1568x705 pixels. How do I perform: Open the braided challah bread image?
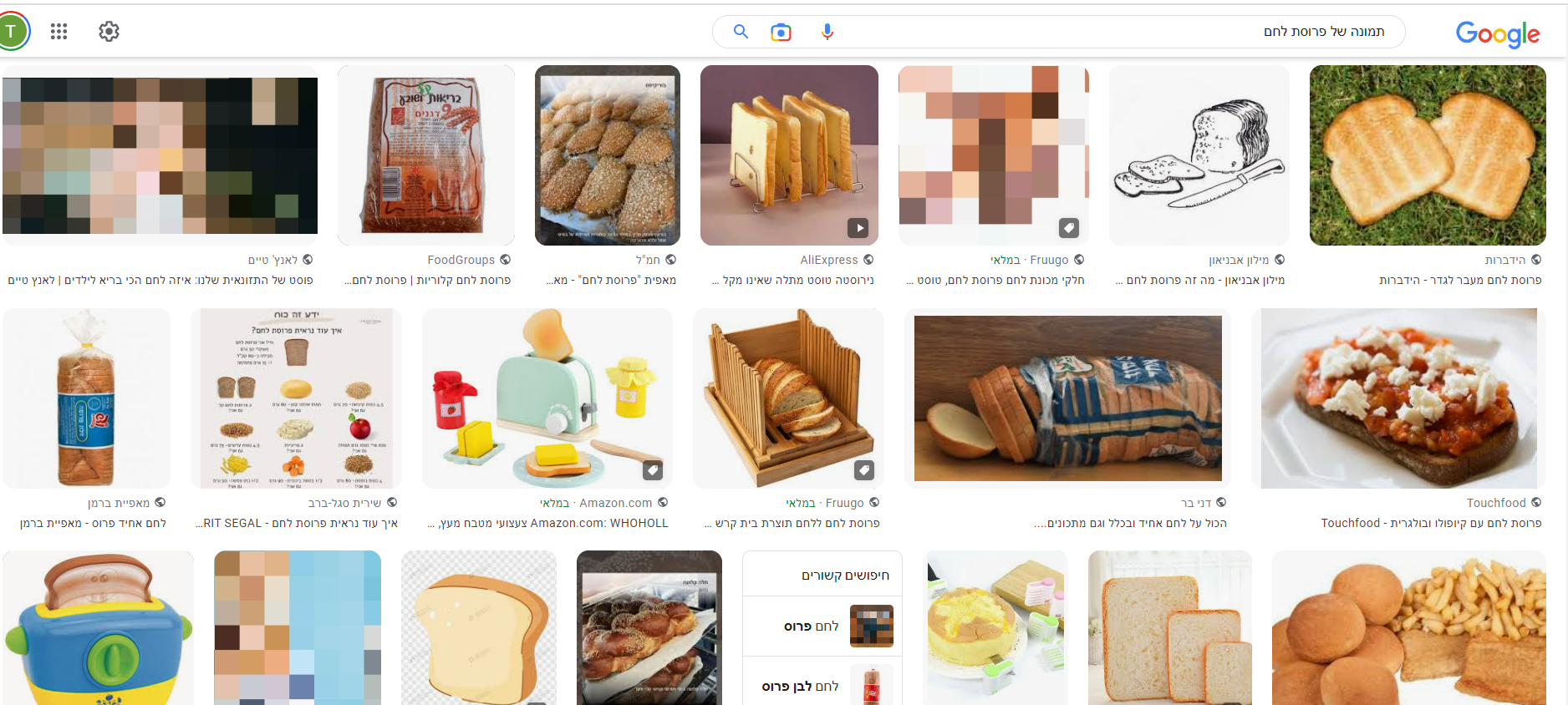tap(649, 627)
